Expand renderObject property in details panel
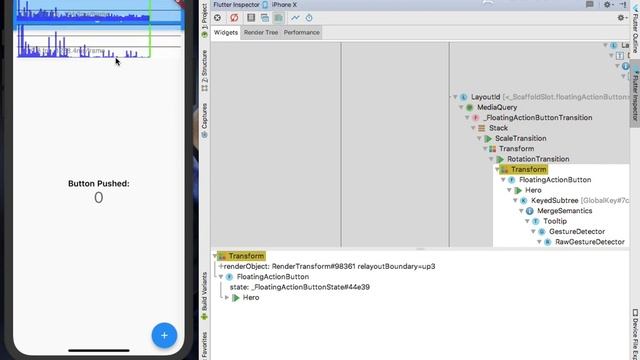This screenshot has width=640, height=360. coord(220,267)
